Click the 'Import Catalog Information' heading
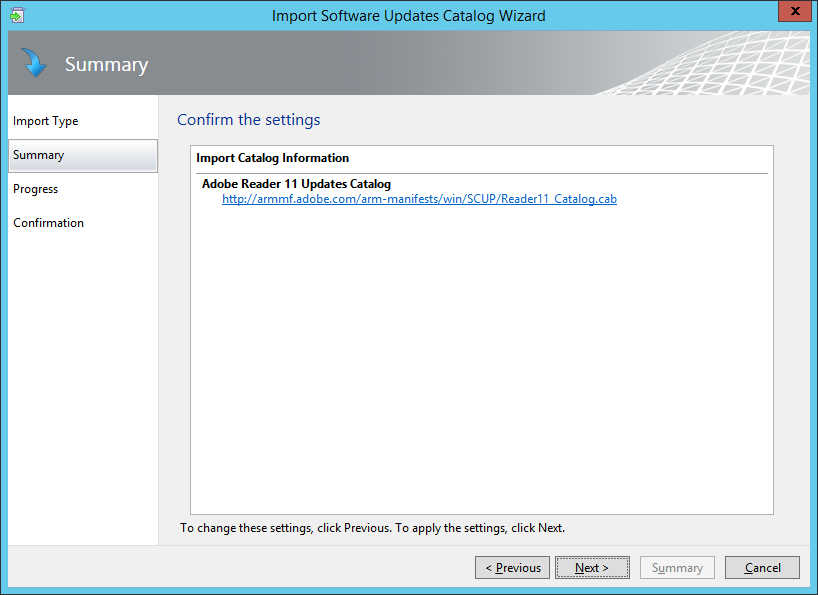This screenshot has width=818, height=595. pyautogui.click(x=272, y=158)
